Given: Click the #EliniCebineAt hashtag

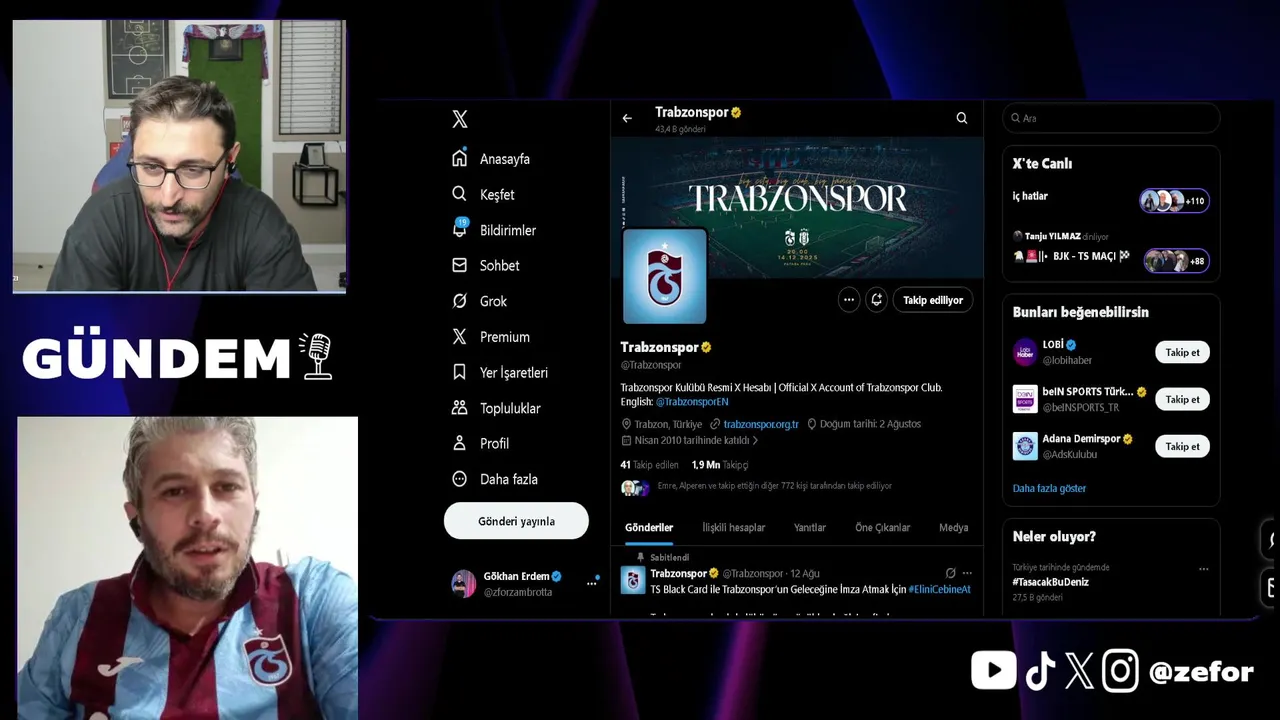Looking at the screenshot, I should 940,590.
